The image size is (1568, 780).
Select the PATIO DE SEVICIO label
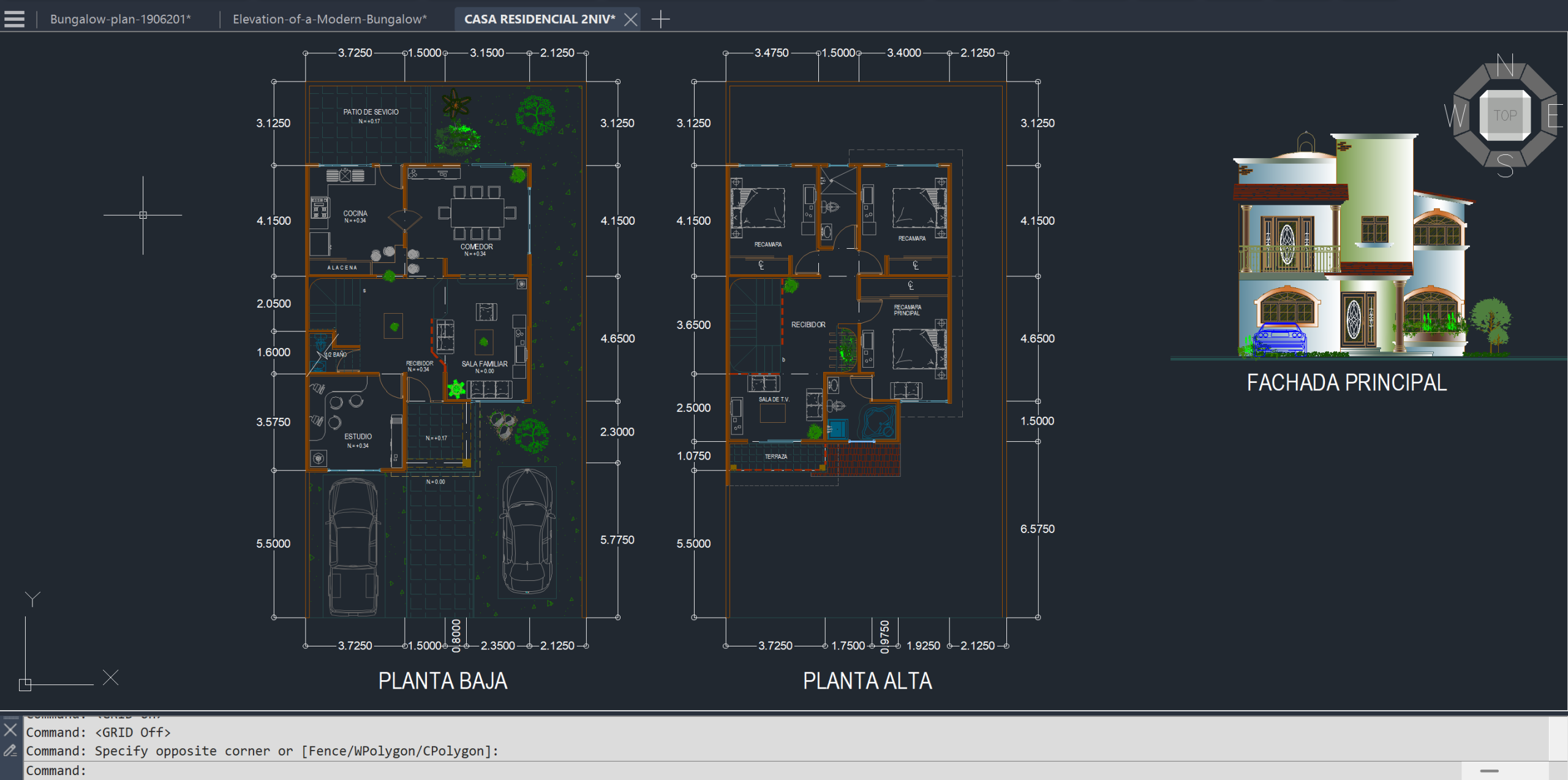371,112
